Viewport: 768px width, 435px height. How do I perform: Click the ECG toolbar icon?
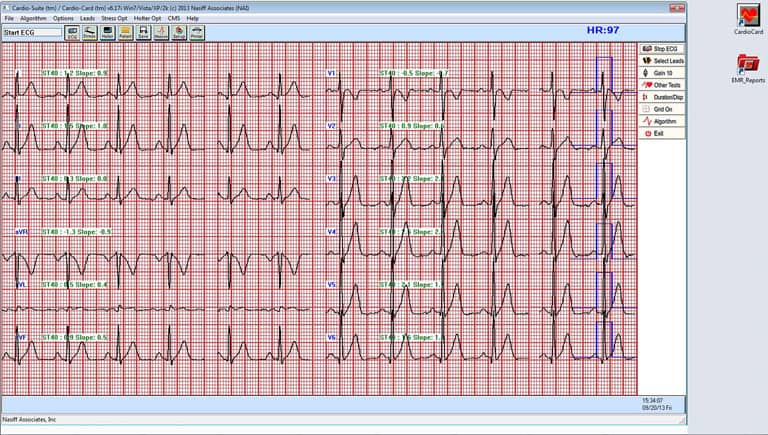pyautogui.click(x=73, y=32)
